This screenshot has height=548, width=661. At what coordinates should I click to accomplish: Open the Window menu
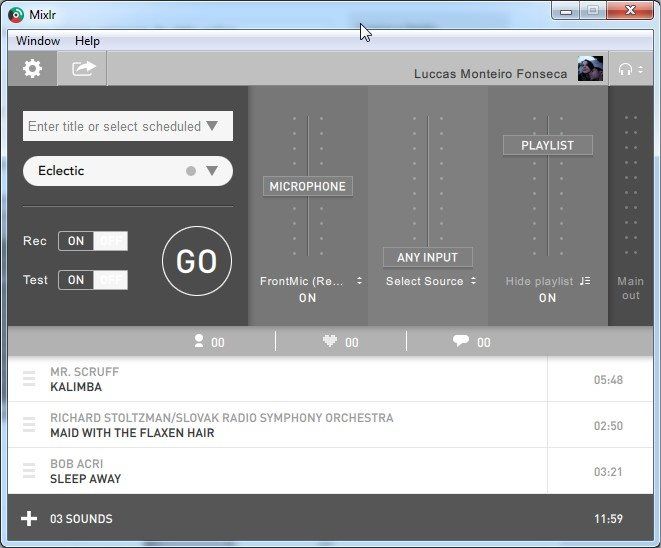coord(38,41)
